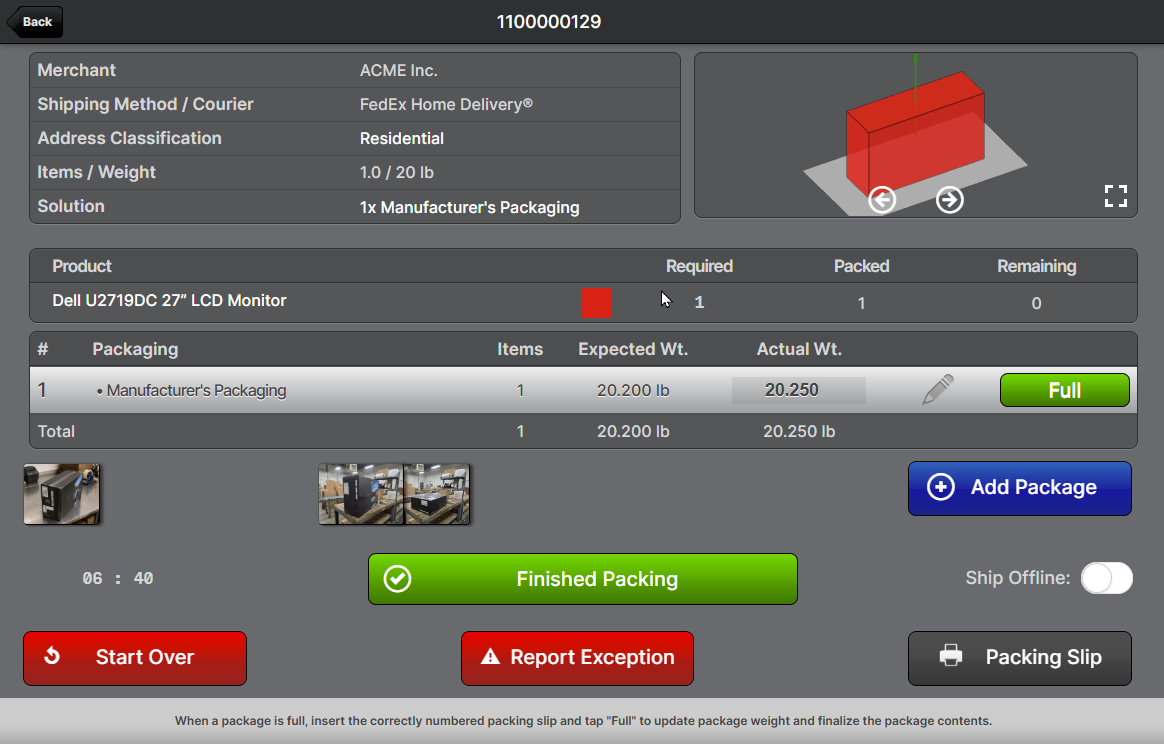Click total actual weight 20.250 lb
The height and width of the screenshot is (744, 1164).
click(799, 431)
